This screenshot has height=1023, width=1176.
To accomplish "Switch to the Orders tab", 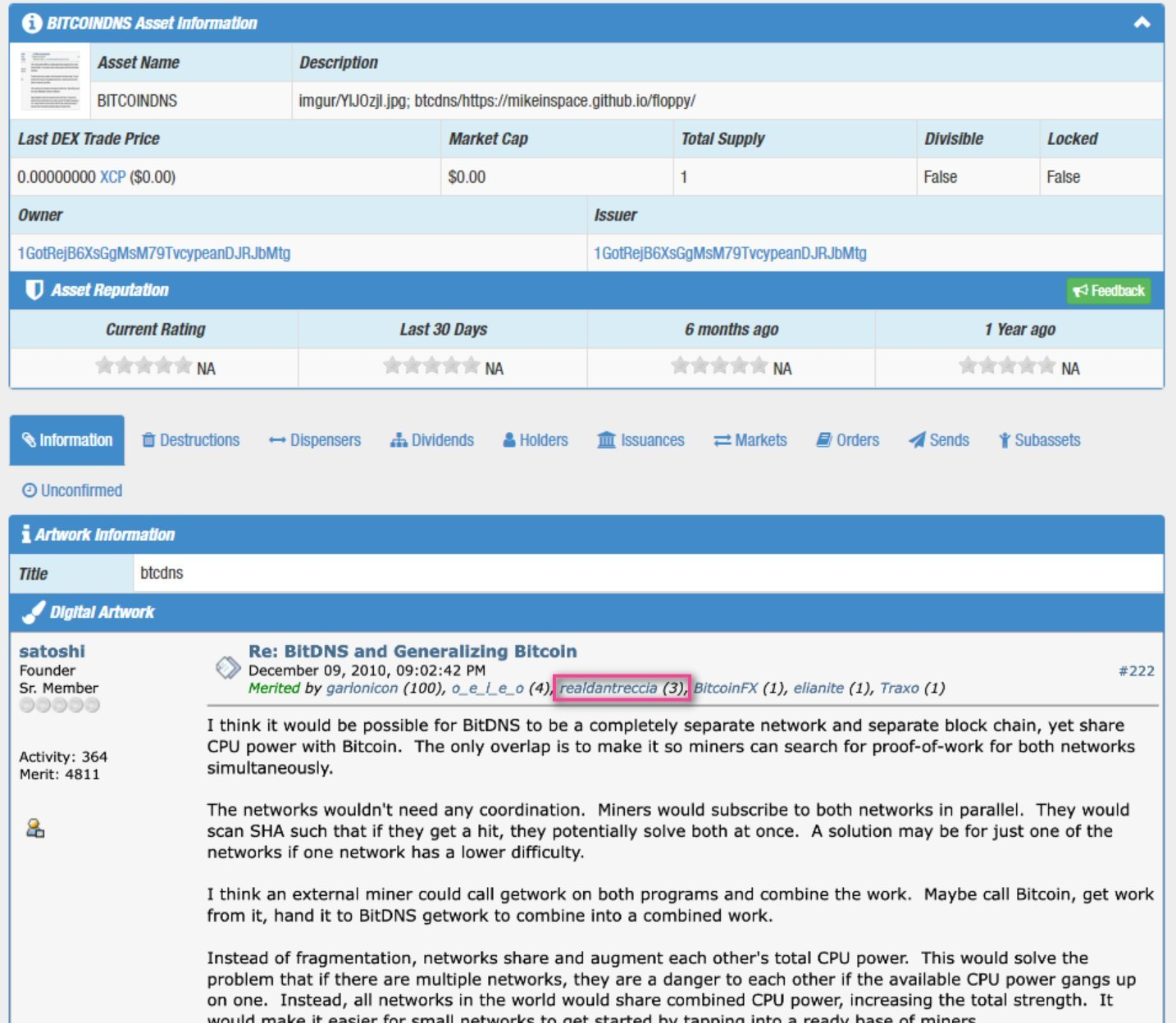I will pos(848,440).
